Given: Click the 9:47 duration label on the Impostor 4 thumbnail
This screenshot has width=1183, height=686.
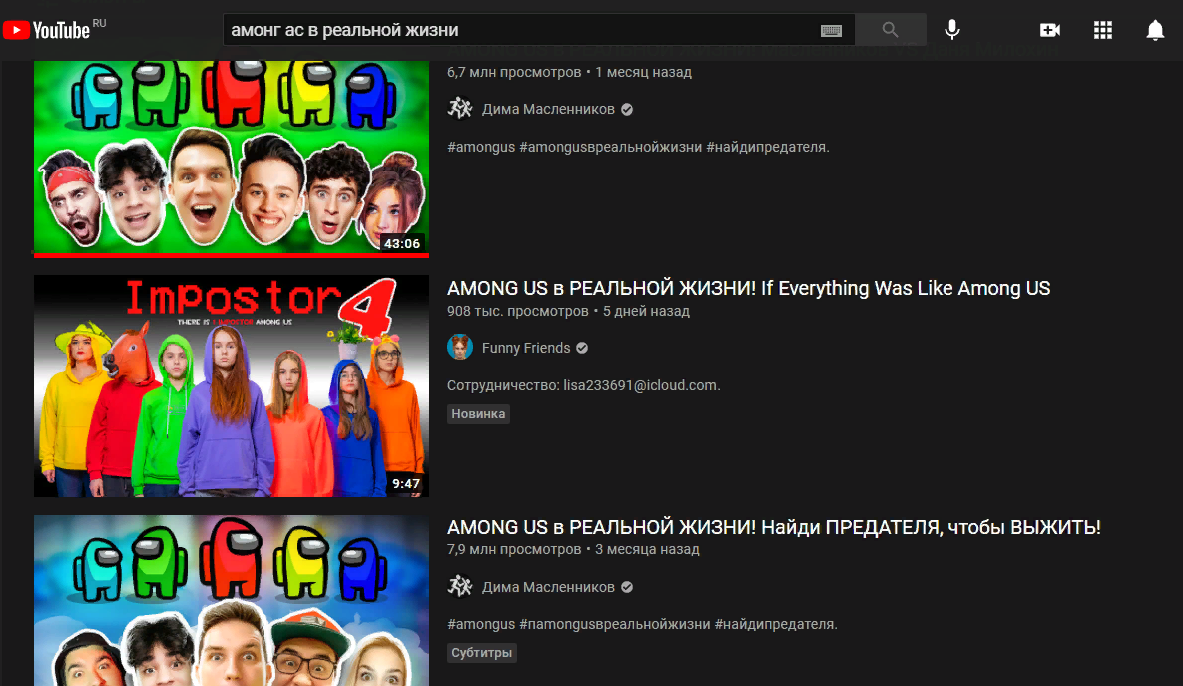Looking at the screenshot, I should pos(406,483).
